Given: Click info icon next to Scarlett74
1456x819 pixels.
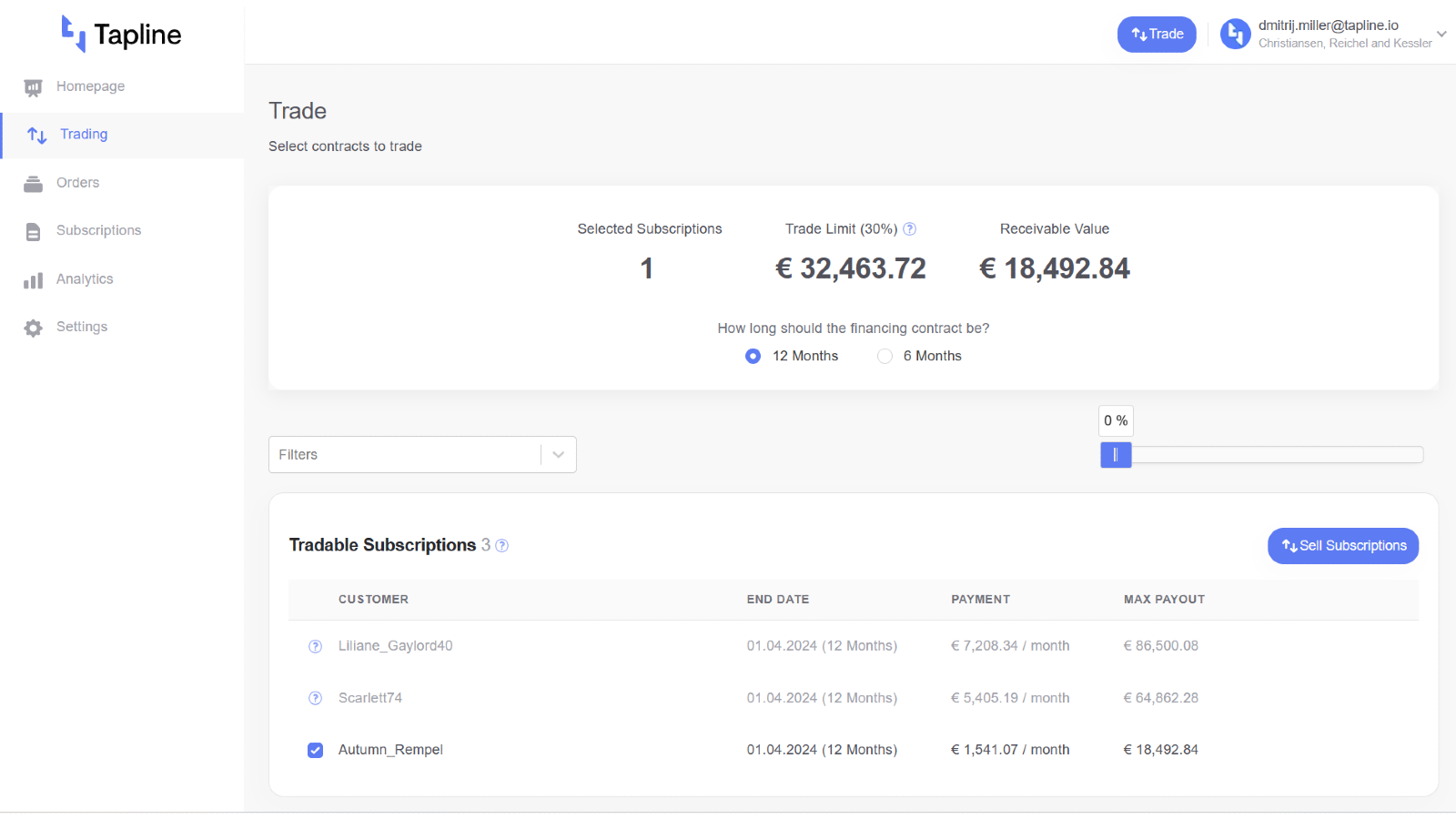Looking at the screenshot, I should coord(316,698).
